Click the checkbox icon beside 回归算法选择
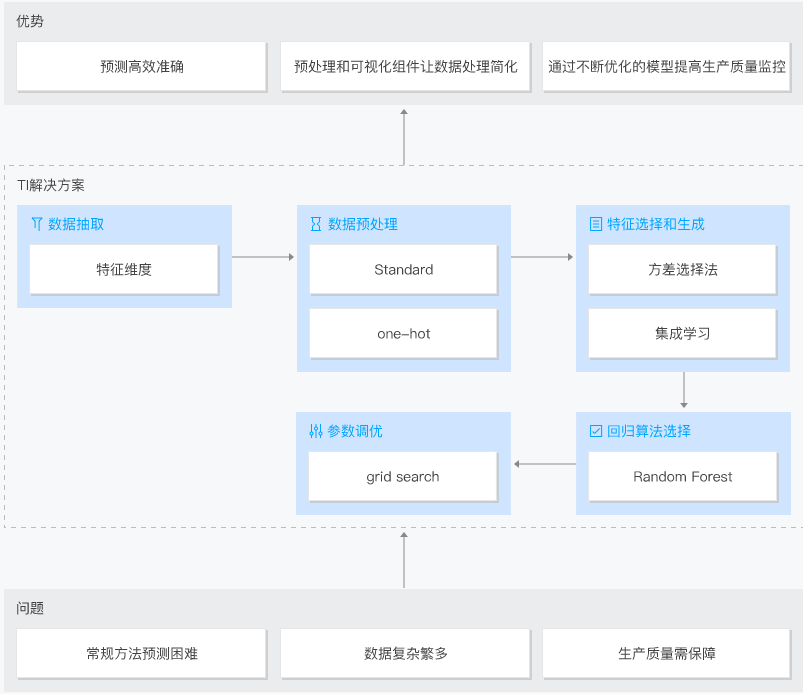This screenshot has height=694, width=803. tap(596, 431)
